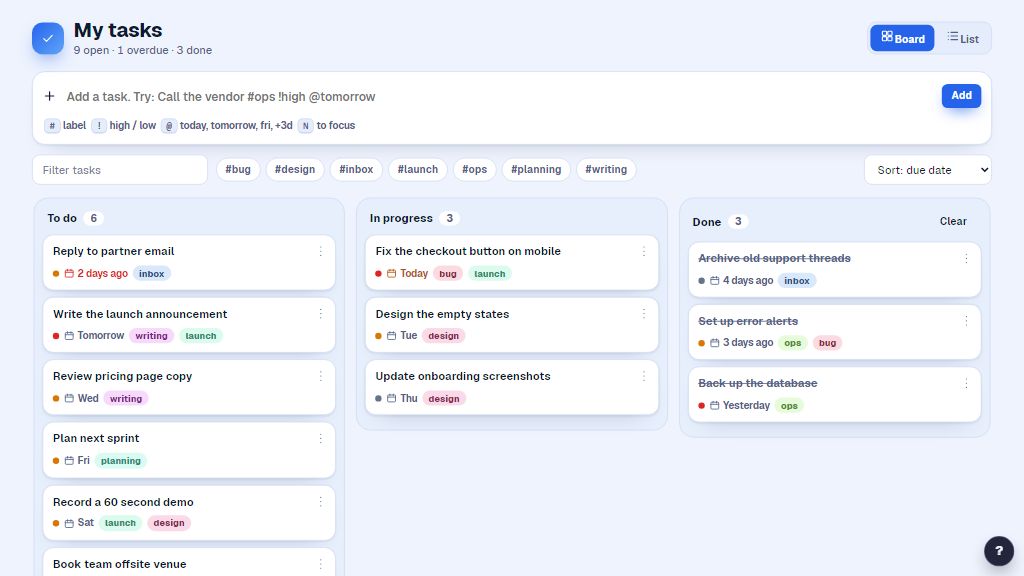Focus the Filter tasks search box
The image size is (1024, 576).
[120, 170]
